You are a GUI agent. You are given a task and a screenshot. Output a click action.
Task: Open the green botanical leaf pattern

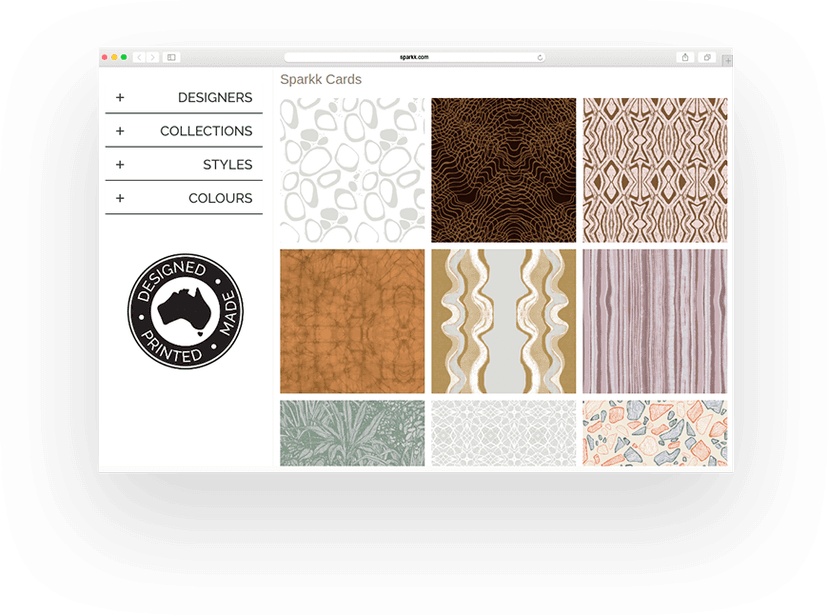(x=352, y=433)
